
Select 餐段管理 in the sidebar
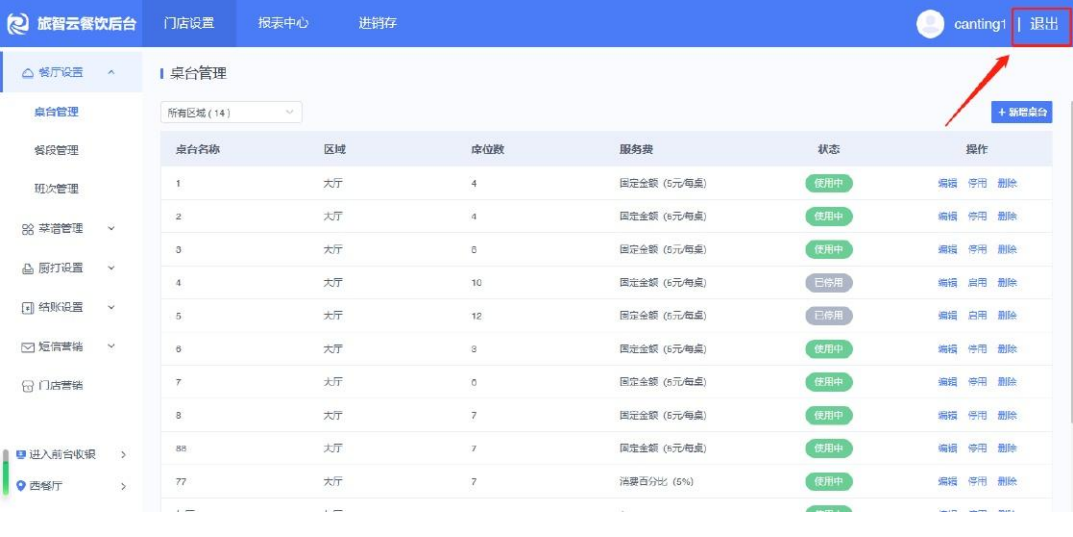(x=57, y=150)
